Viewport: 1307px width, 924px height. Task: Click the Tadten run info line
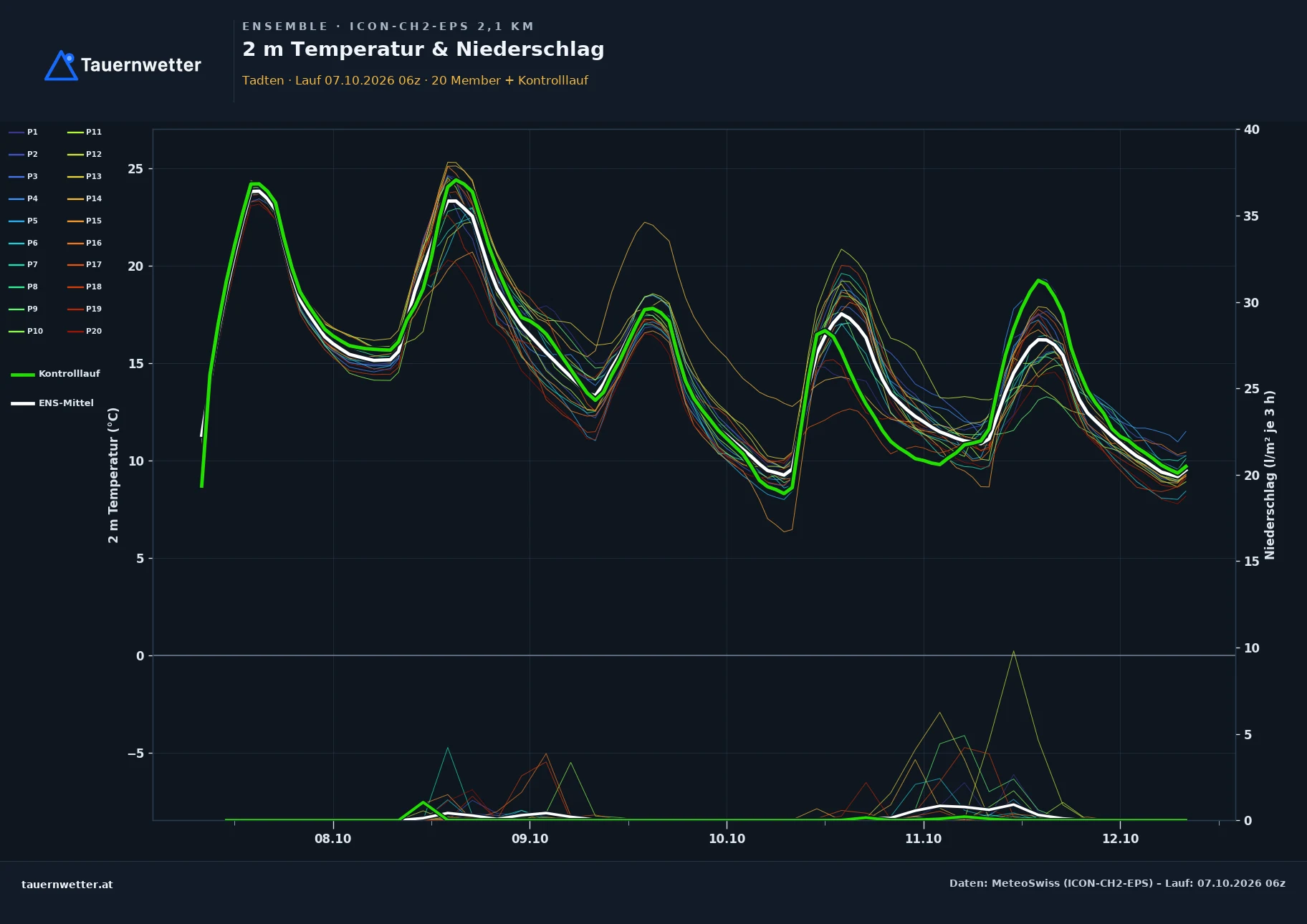[415, 80]
